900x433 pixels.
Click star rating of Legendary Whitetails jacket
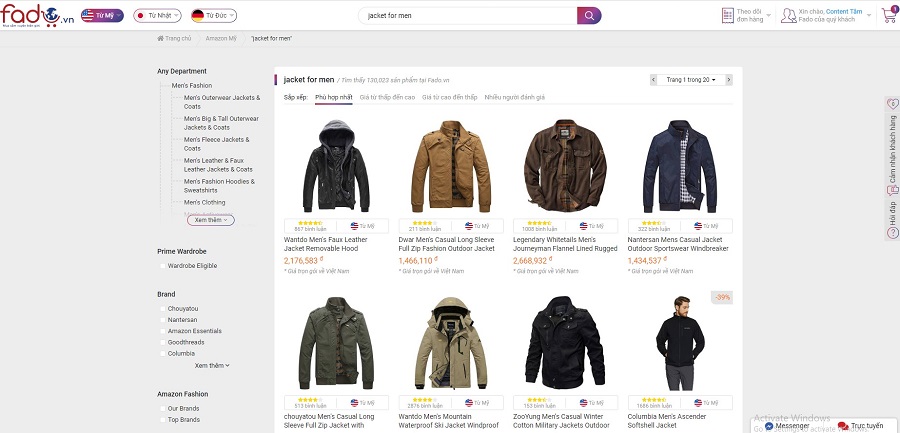coord(540,223)
